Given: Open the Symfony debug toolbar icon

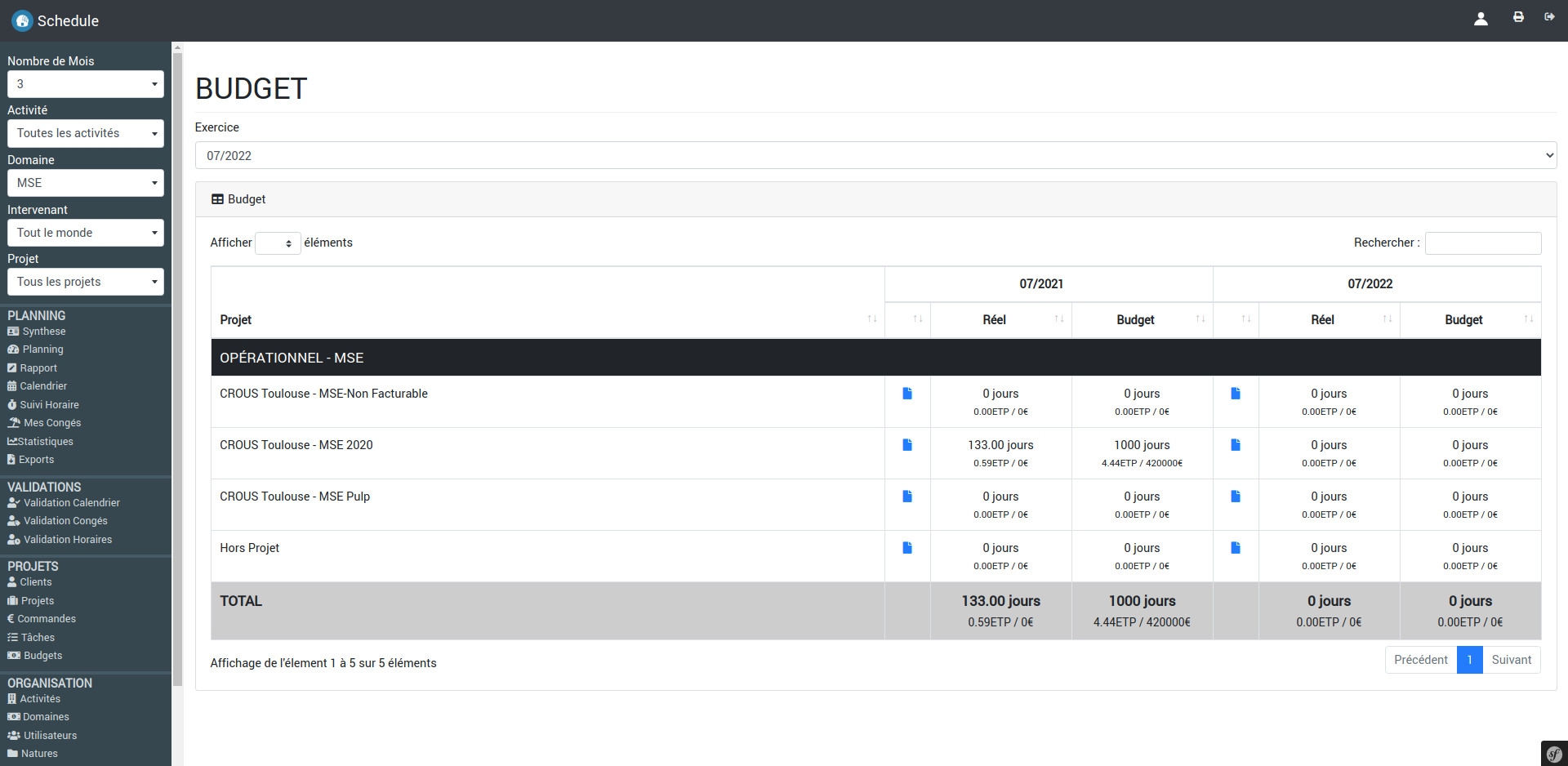Looking at the screenshot, I should pos(1554,754).
